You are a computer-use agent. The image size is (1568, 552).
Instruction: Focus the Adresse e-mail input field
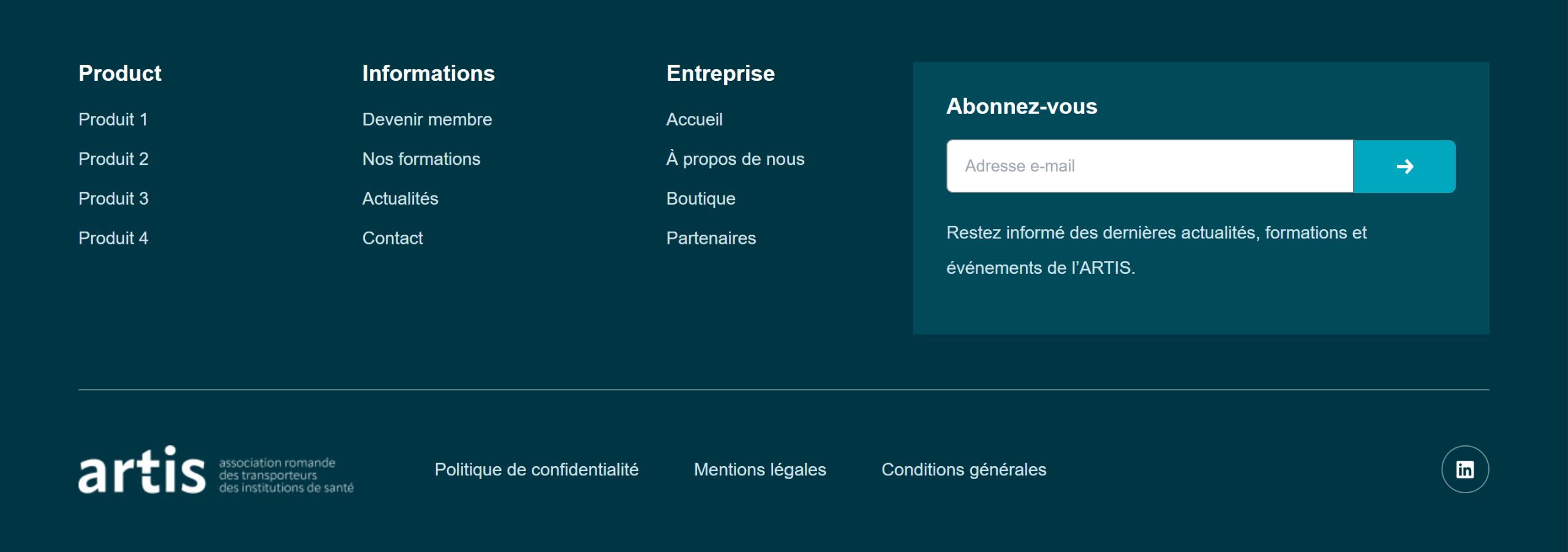pyautogui.click(x=1150, y=167)
